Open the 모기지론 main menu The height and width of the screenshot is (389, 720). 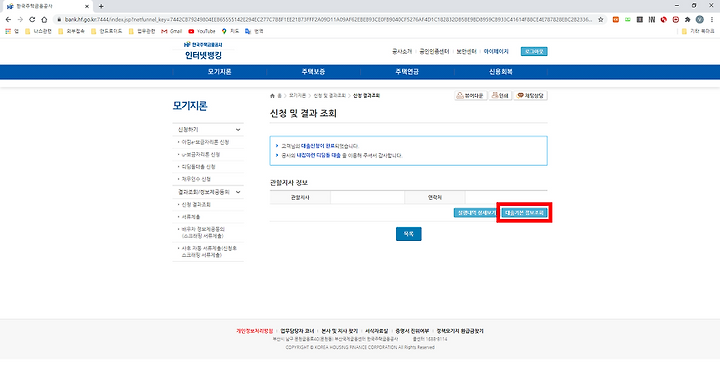coord(219,72)
